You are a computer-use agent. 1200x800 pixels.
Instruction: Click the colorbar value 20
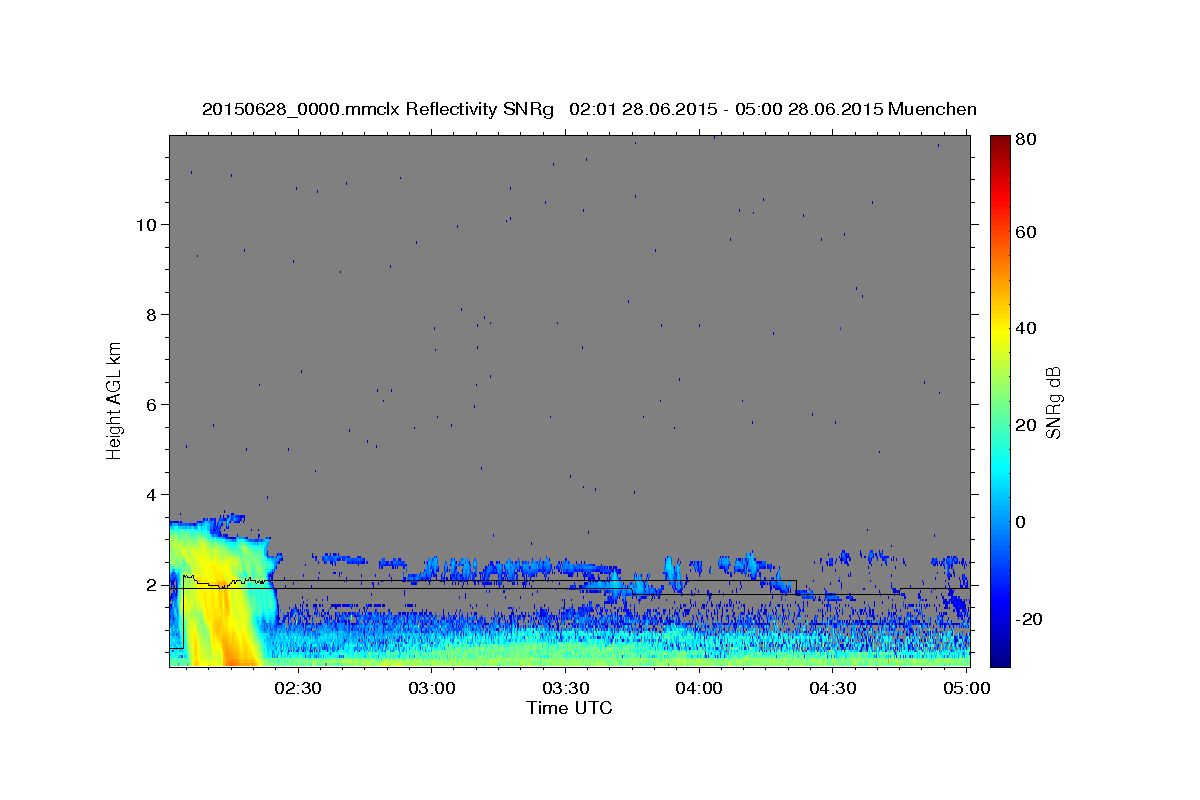coord(1024,426)
